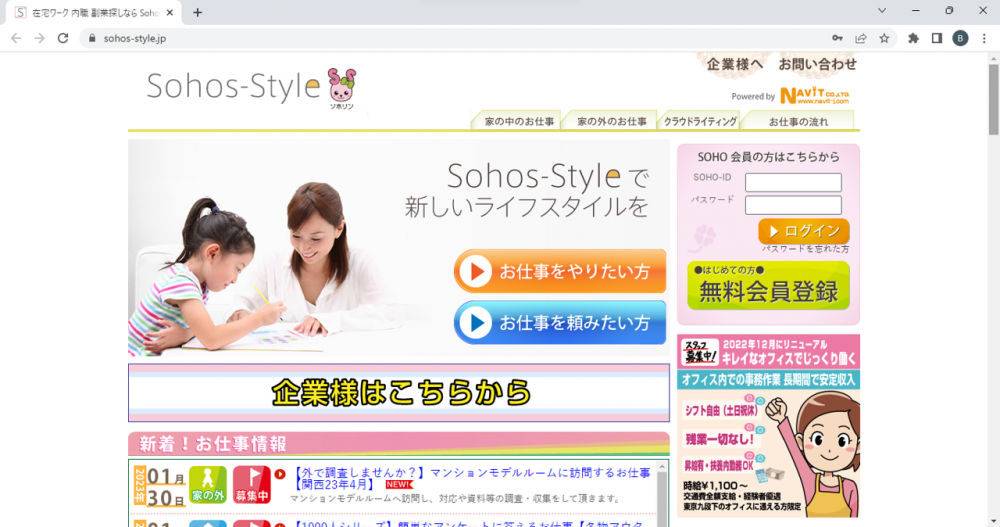Screen dimensions: 1000x527
Task: Open the 家の中のお仕事 tab
Action: [517, 121]
